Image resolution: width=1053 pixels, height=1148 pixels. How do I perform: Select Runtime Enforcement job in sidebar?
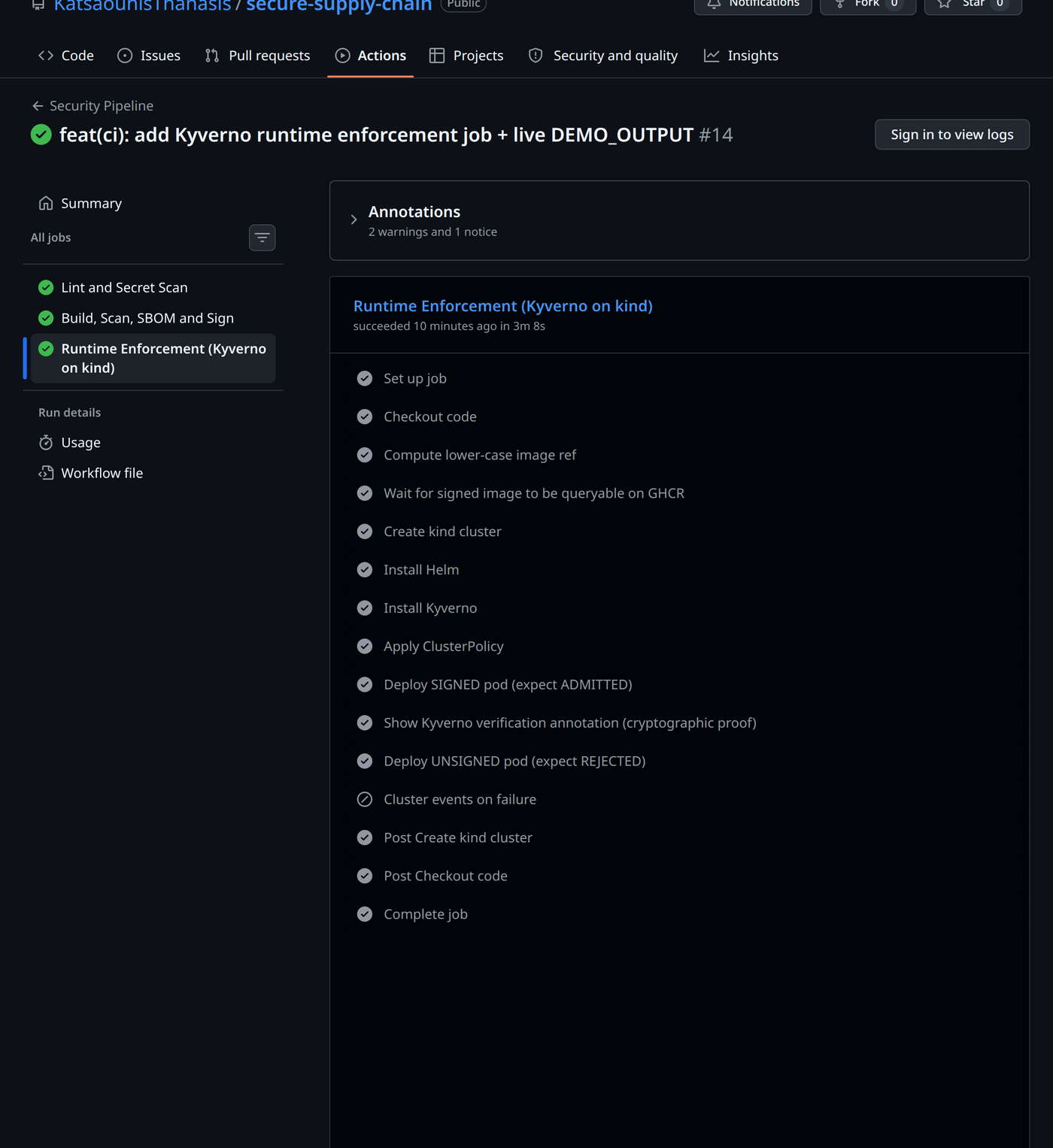point(153,358)
